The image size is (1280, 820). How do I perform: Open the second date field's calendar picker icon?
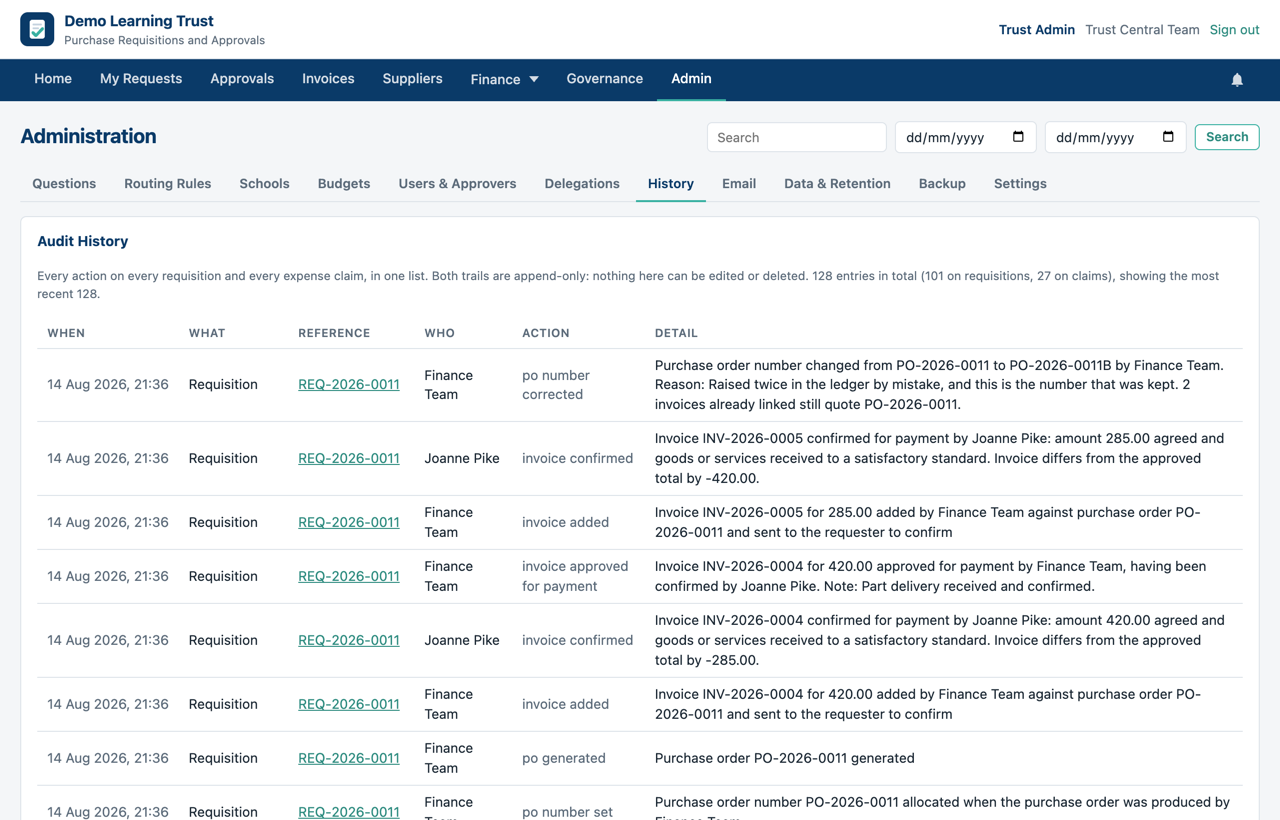[x=1168, y=137]
